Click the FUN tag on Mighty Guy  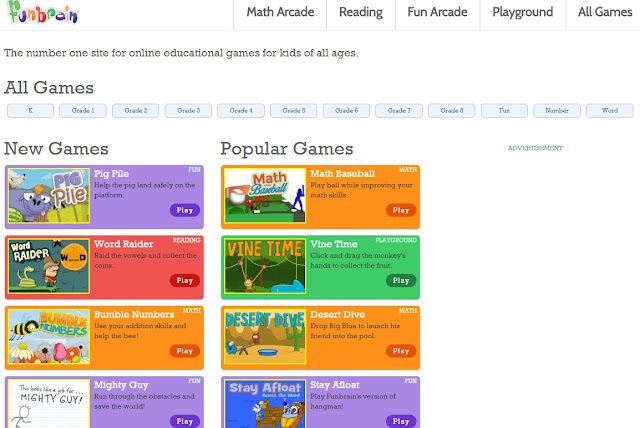(194, 381)
